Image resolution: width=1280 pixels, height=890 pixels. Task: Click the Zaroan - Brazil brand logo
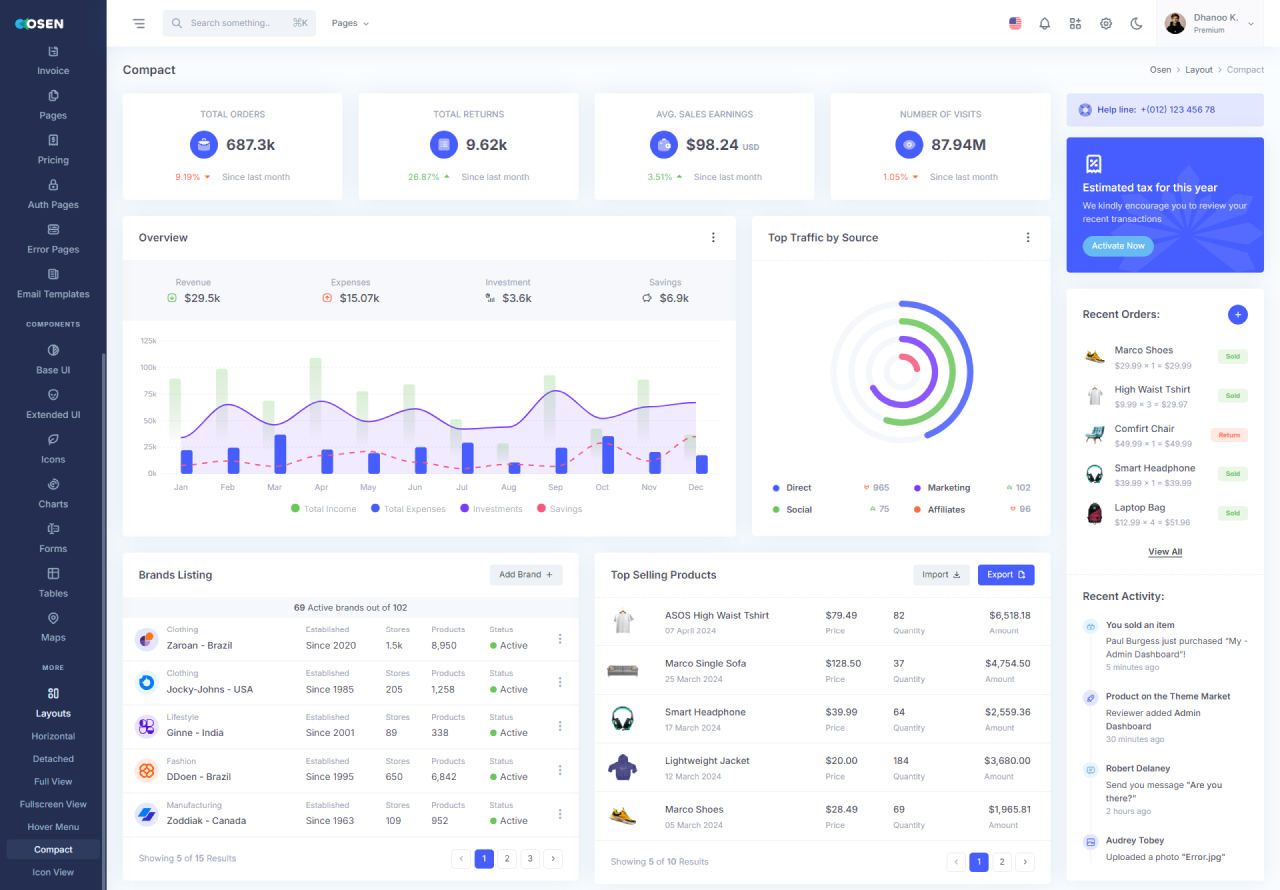pyautogui.click(x=147, y=638)
